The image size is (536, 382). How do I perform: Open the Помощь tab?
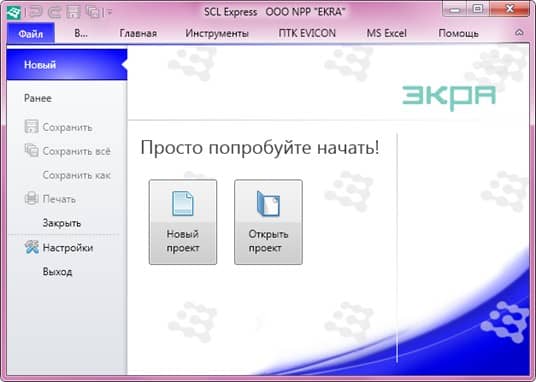[458, 34]
